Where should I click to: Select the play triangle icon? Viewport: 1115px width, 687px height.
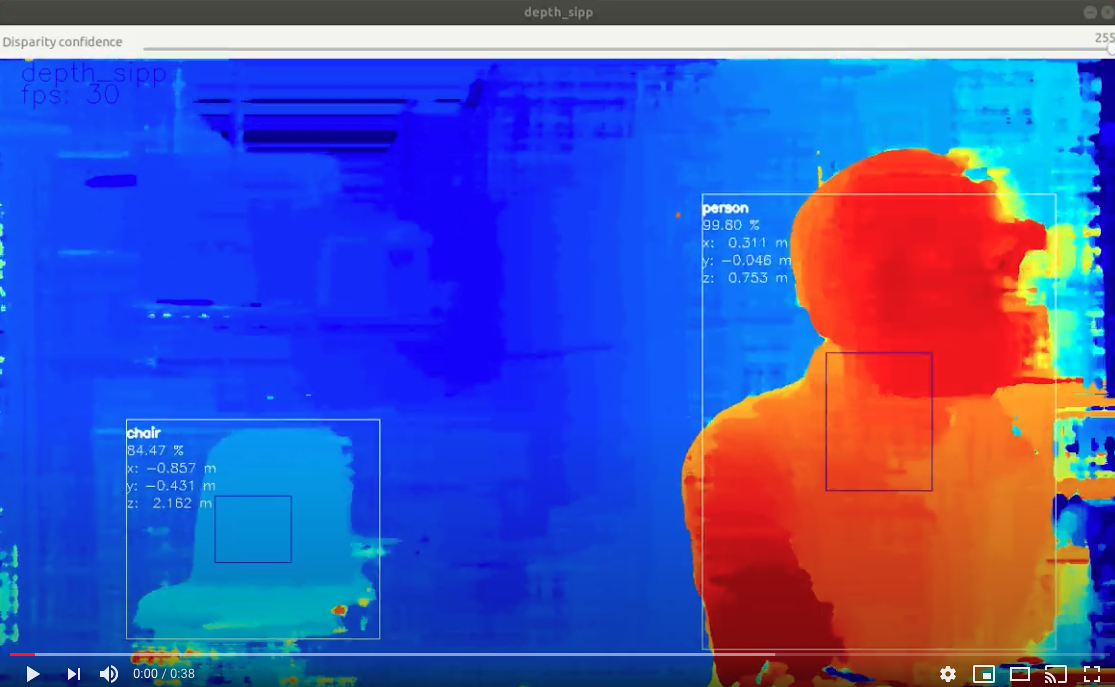coord(32,674)
